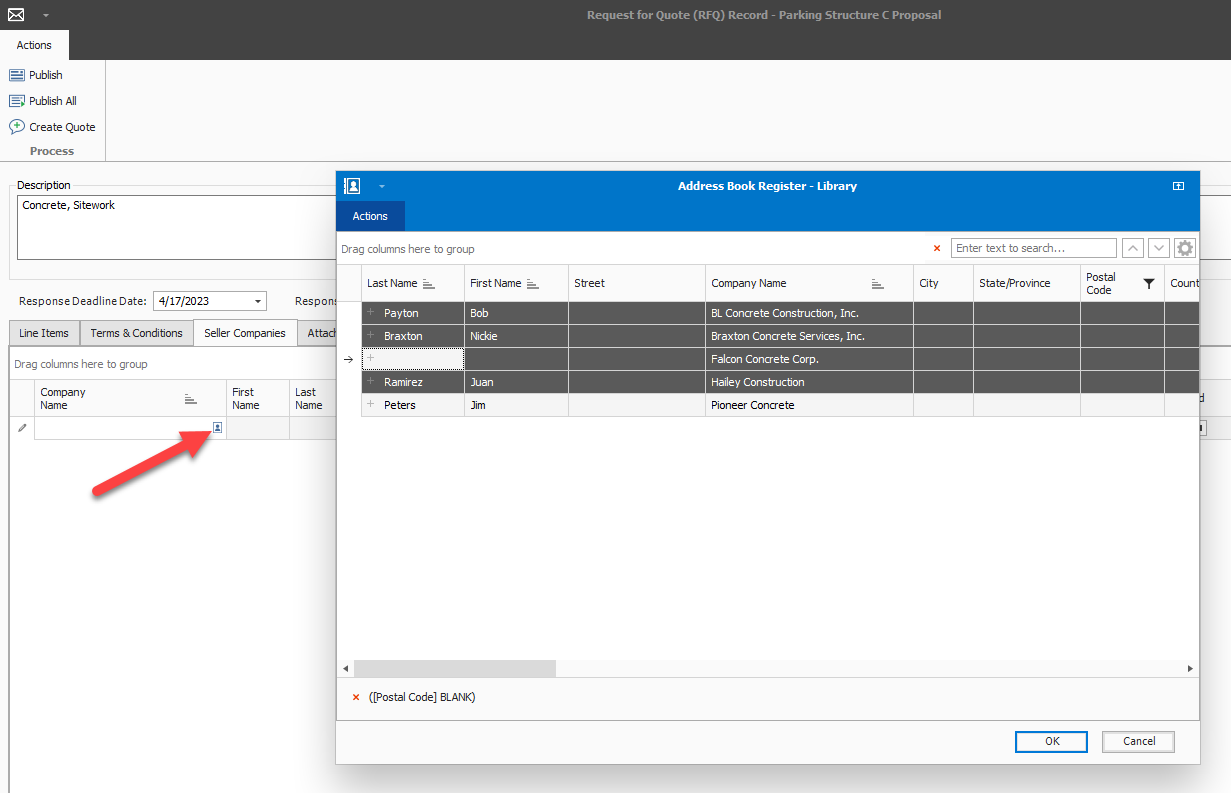Open the Response Deadline Date dropdown

pos(259,301)
